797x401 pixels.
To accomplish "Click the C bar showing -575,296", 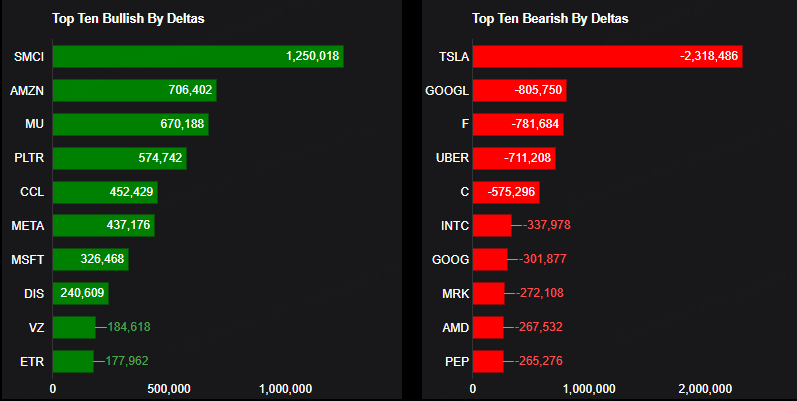I will point(506,192).
